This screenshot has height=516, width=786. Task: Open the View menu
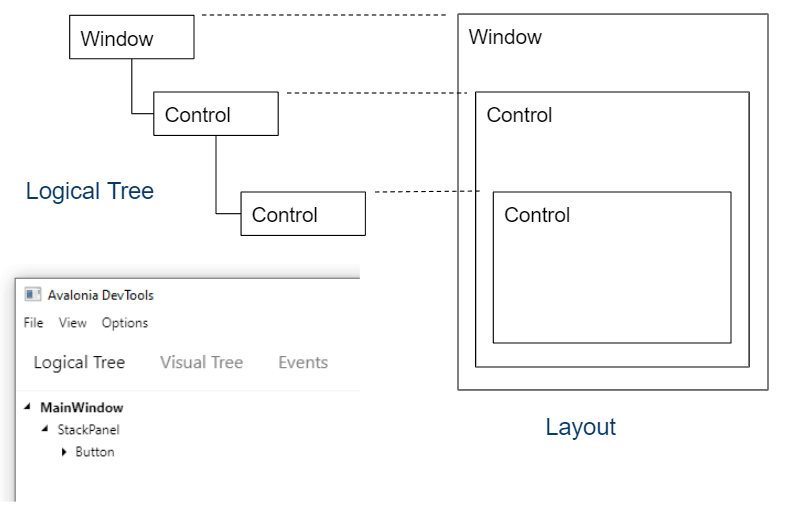coord(73,323)
